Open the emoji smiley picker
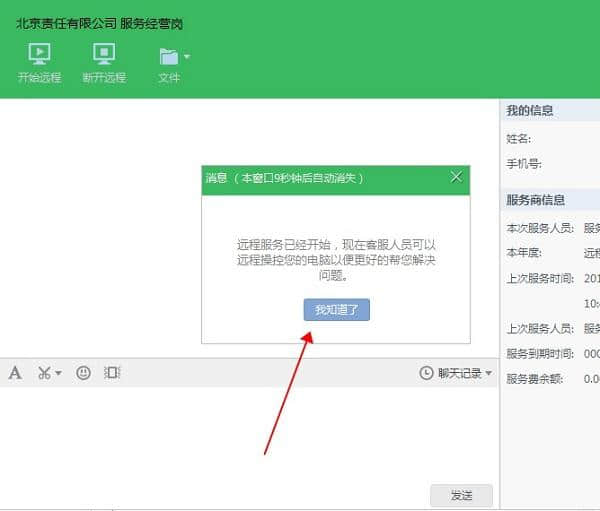The image size is (600, 511). pyautogui.click(x=83, y=373)
